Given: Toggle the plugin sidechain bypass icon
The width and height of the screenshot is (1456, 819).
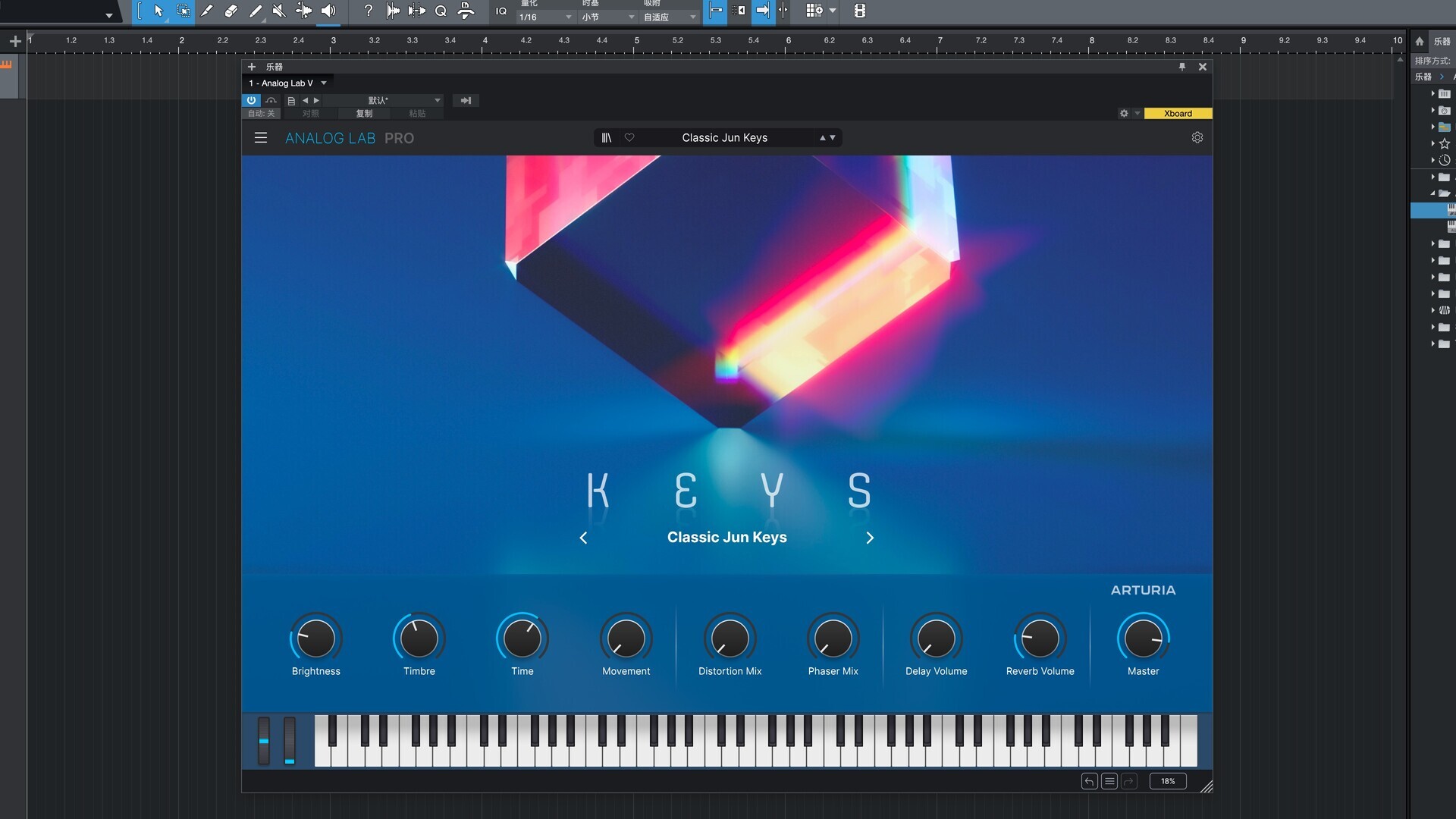Looking at the screenshot, I should coord(271,100).
